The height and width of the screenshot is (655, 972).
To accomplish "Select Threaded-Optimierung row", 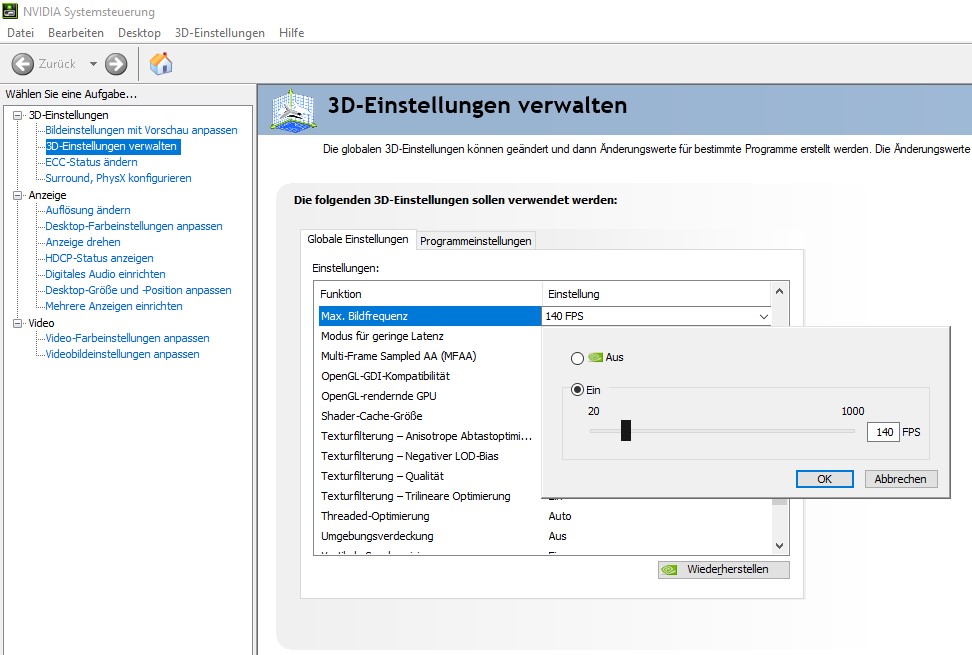I will tap(544, 516).
